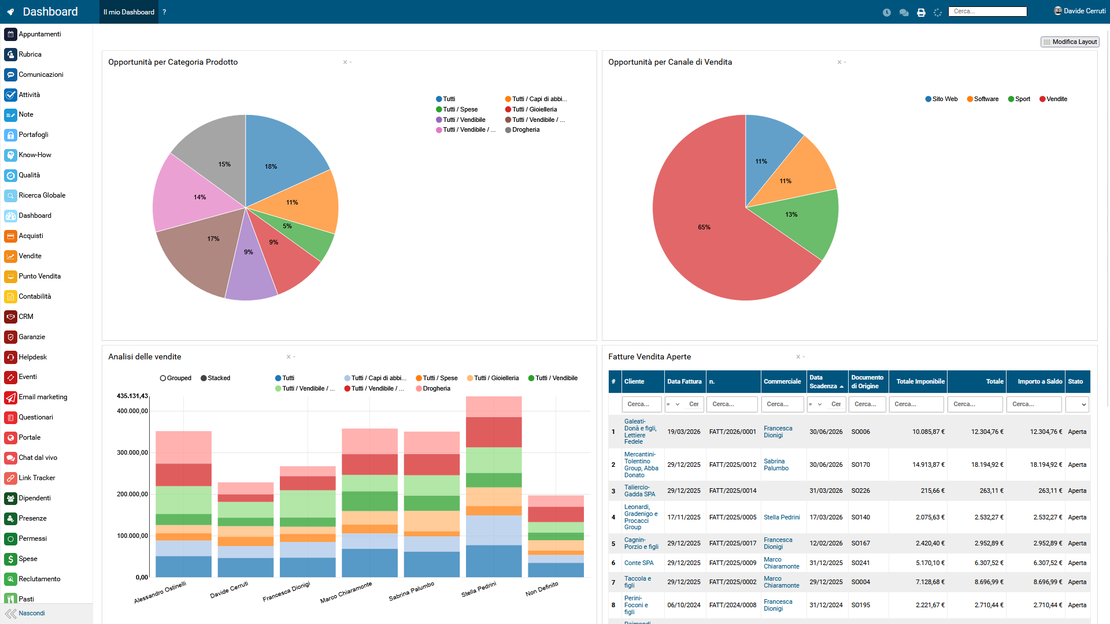Open Sabrina Palumbo commerciale link
This screenshot has height=624, width=1110.
[777, 465]
